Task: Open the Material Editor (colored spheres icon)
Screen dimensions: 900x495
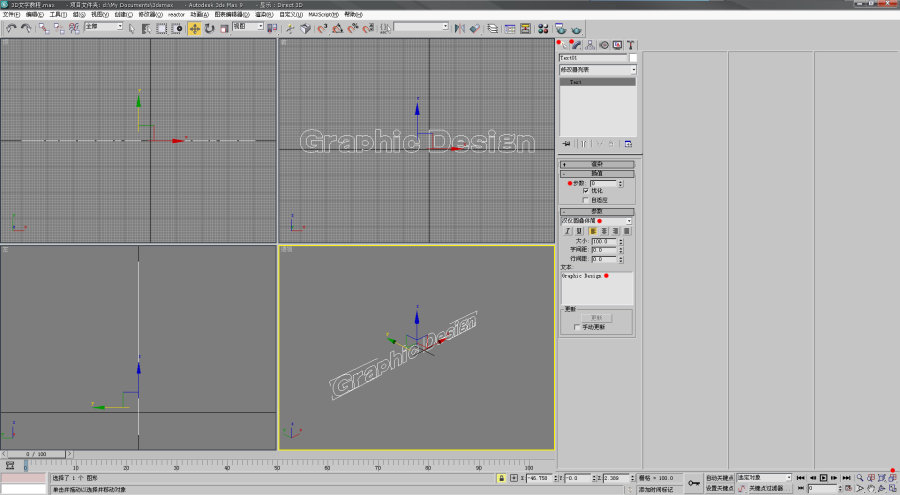Action: pyautogui.click(x=542, y=29)
